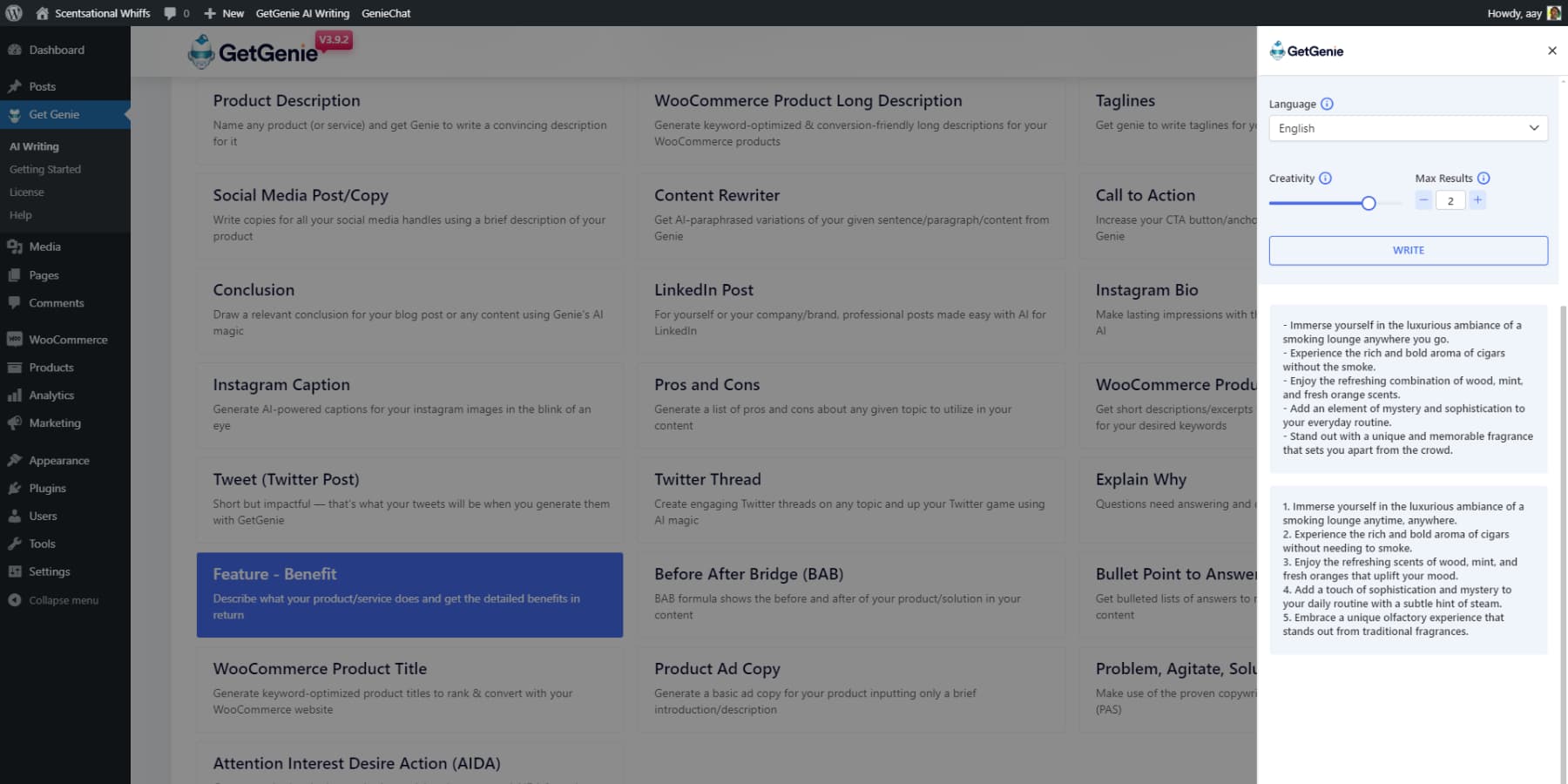Open the Media library from the sidebar icon

coord(15,247)
